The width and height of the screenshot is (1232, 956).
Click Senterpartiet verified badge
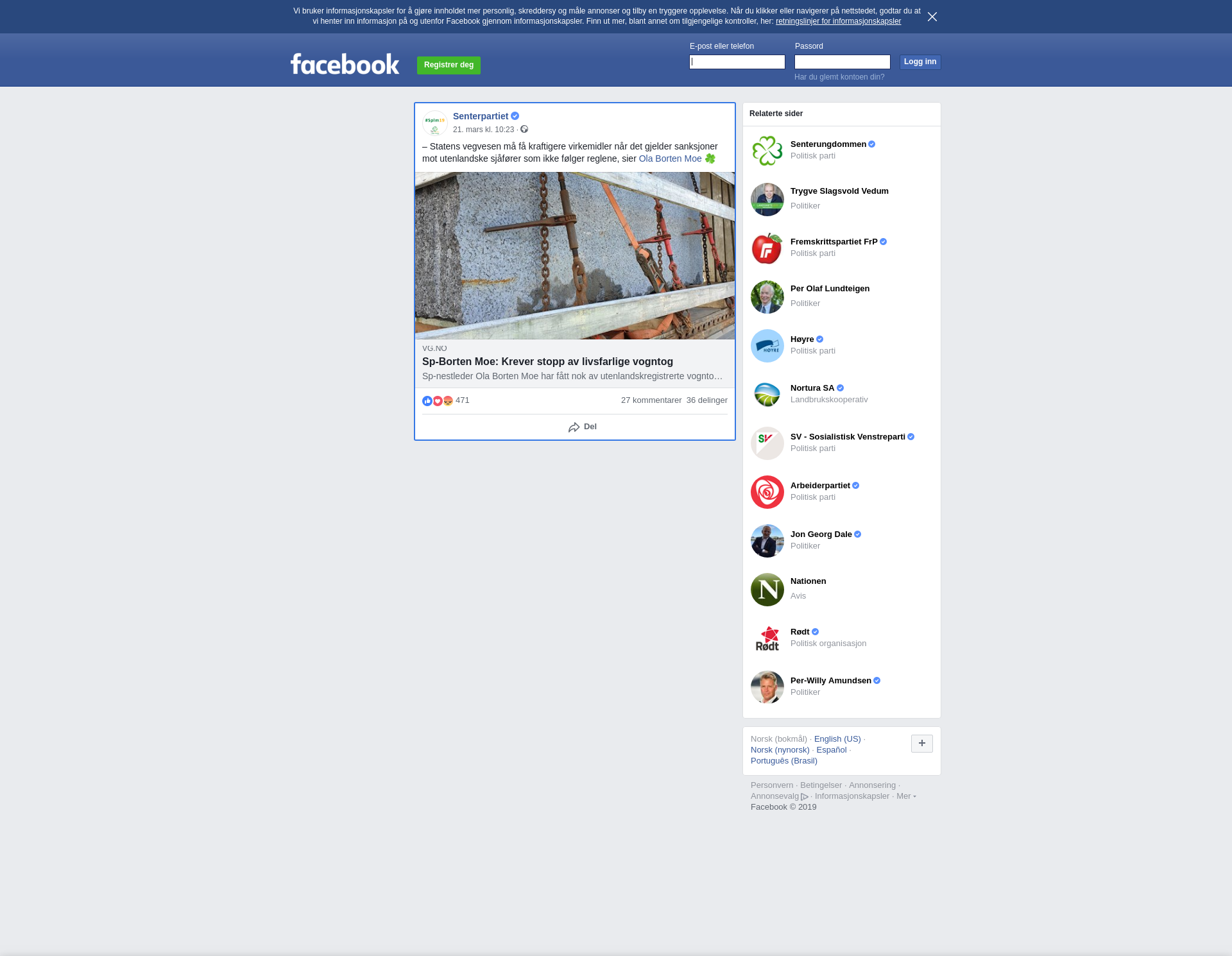(x=515, y=116)
